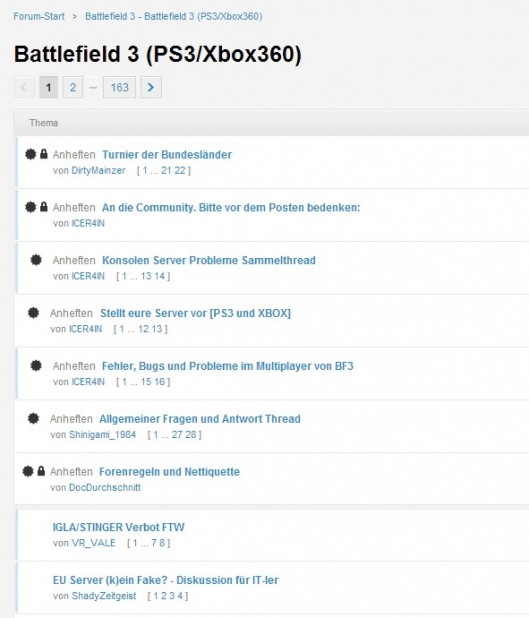The height and width of the screenshot is (618, 529).
Task: Jump to last page 163
Action: 119,87
